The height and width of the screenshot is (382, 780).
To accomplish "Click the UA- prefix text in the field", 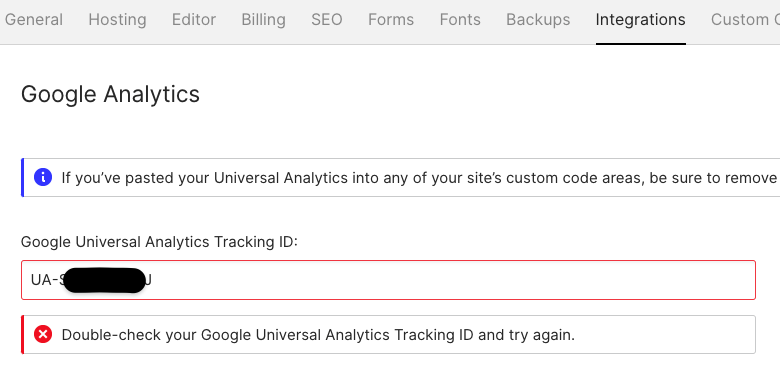I will tap(45, 280).
